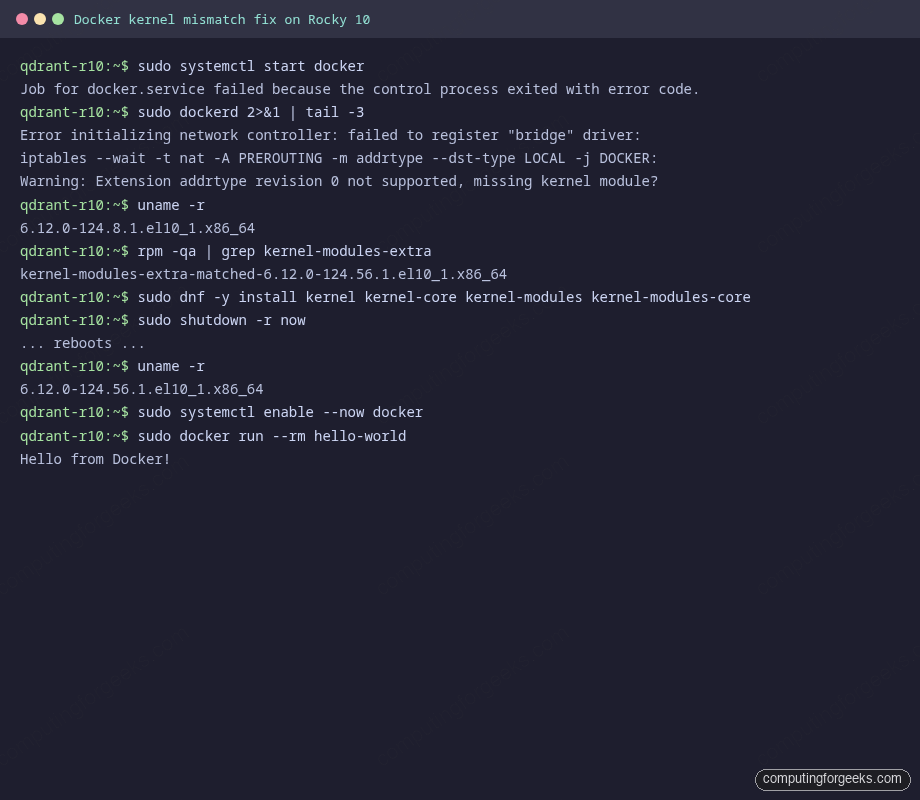Click the kernel version 6.12.0-124.8.1.el10_1.x86_64
Screen dimensions: 920x800
pyautogui.click(x=137, y=228)
